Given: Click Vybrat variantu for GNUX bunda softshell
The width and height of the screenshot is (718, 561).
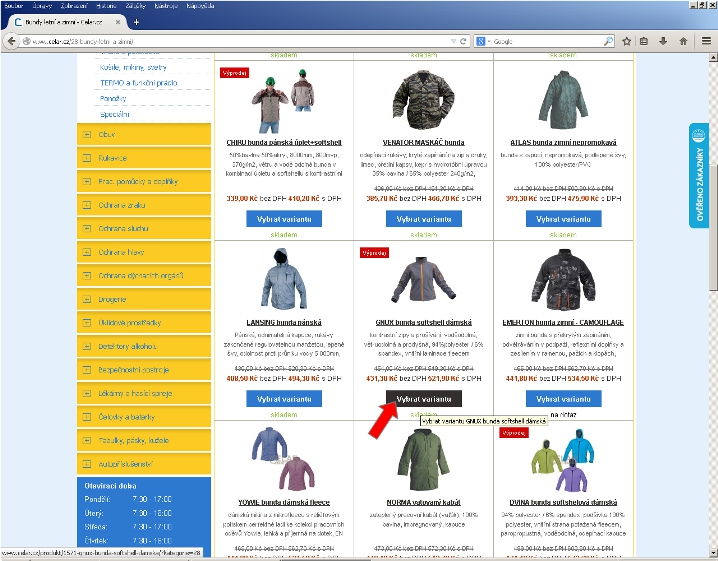Looking at the screenshot, I should click(x=424, y=399).
